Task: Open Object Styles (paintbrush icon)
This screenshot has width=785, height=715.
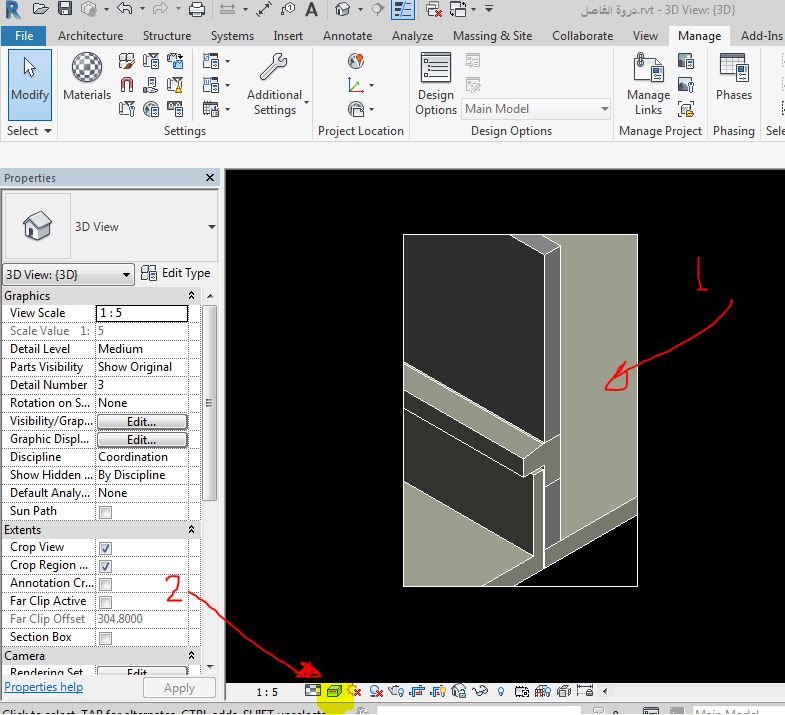Action: tap(127, 61)
